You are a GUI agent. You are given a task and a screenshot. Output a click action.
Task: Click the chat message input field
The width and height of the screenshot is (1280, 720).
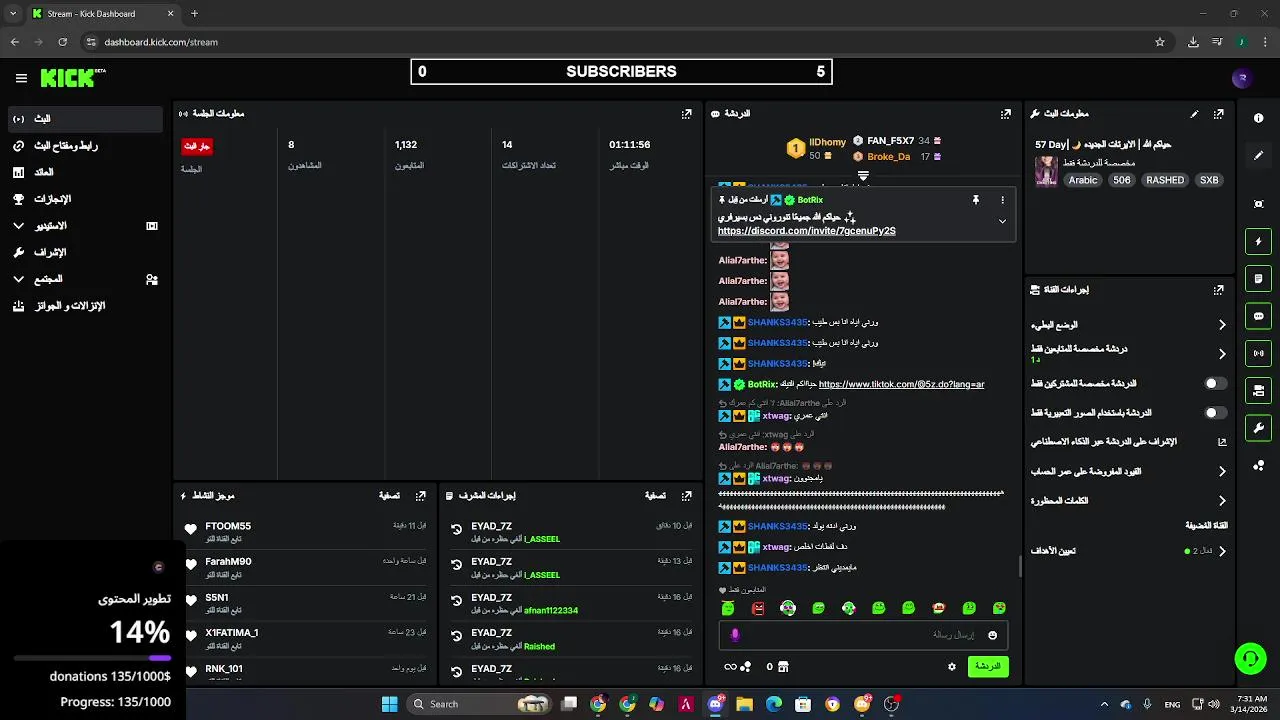[863, 635]
